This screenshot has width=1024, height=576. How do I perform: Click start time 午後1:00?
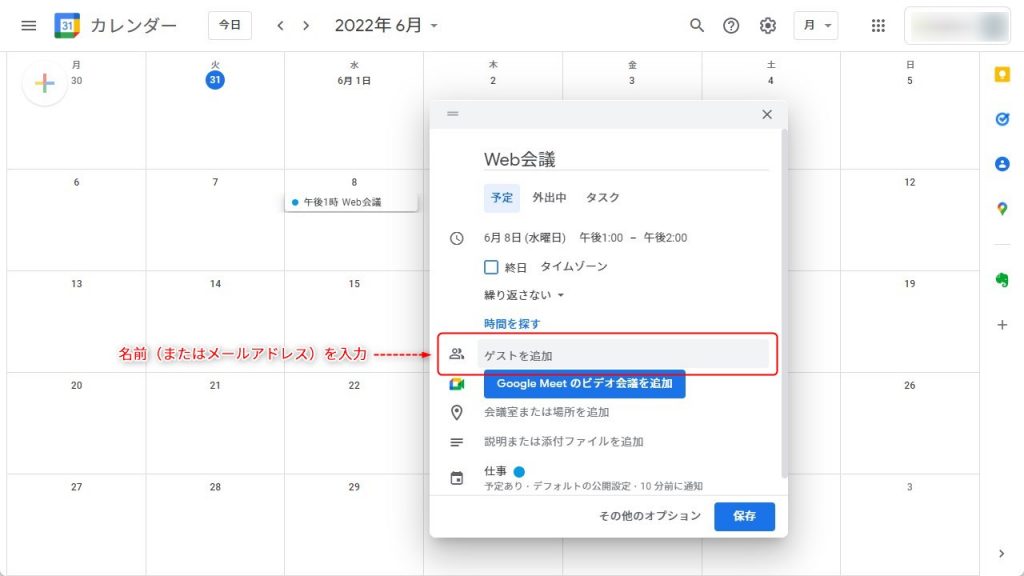point(601,238)
